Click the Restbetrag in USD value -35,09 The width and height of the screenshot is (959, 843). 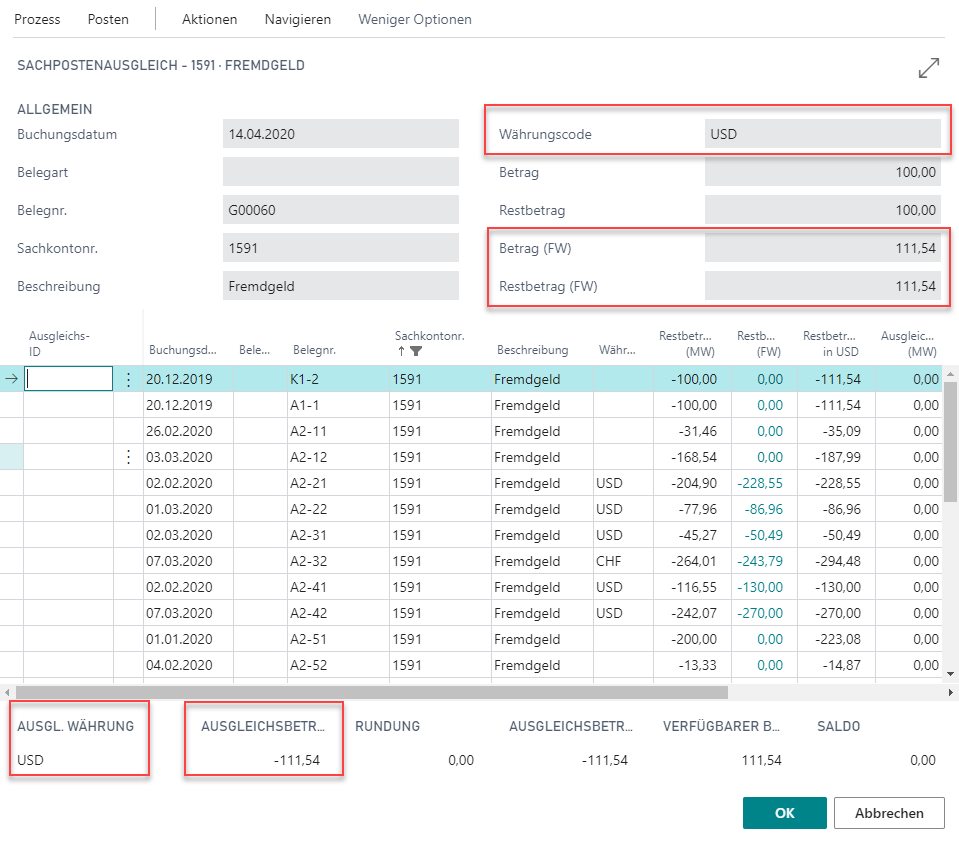842,431
